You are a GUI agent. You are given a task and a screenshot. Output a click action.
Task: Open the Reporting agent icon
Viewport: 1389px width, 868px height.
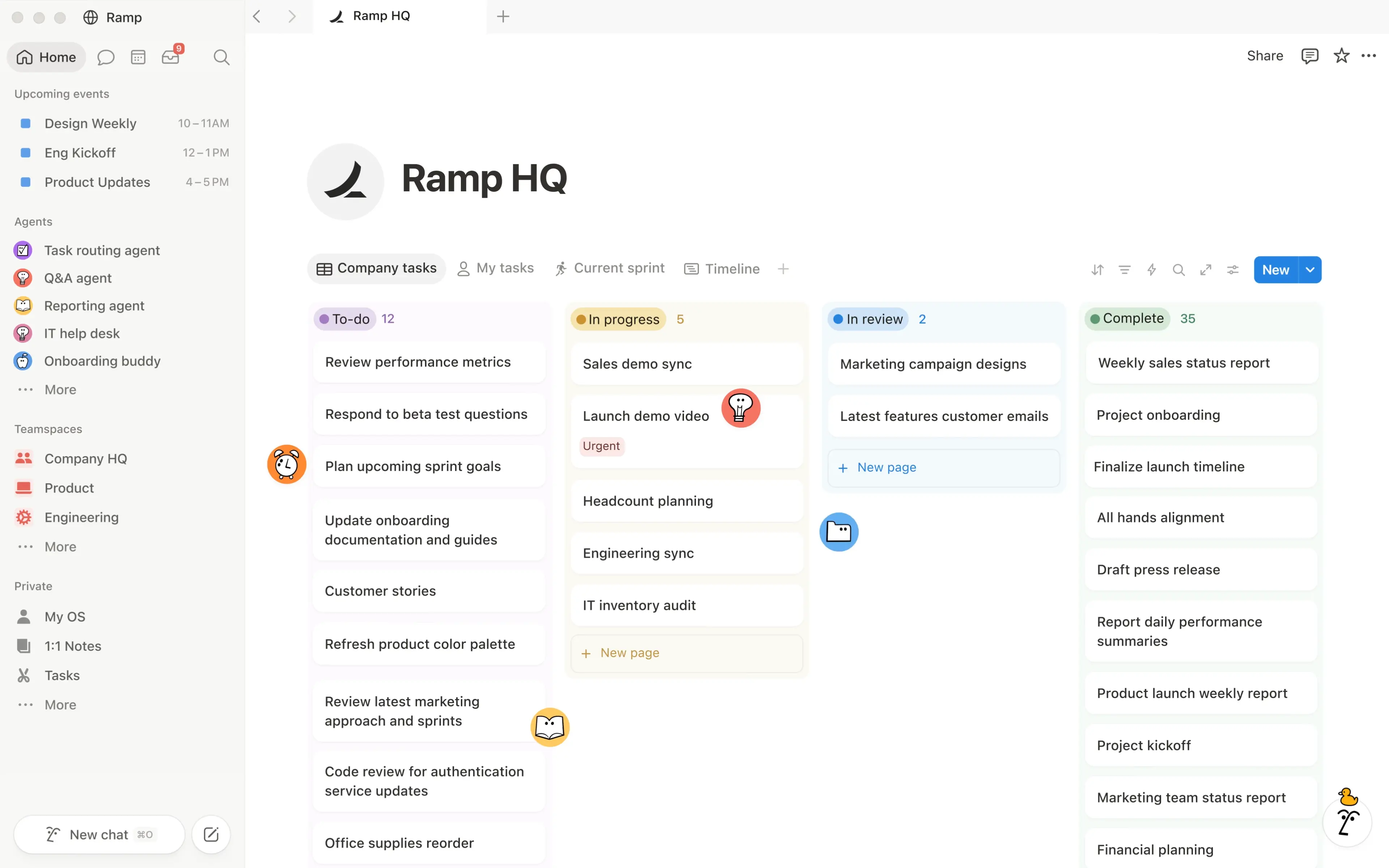pos(23,305)
